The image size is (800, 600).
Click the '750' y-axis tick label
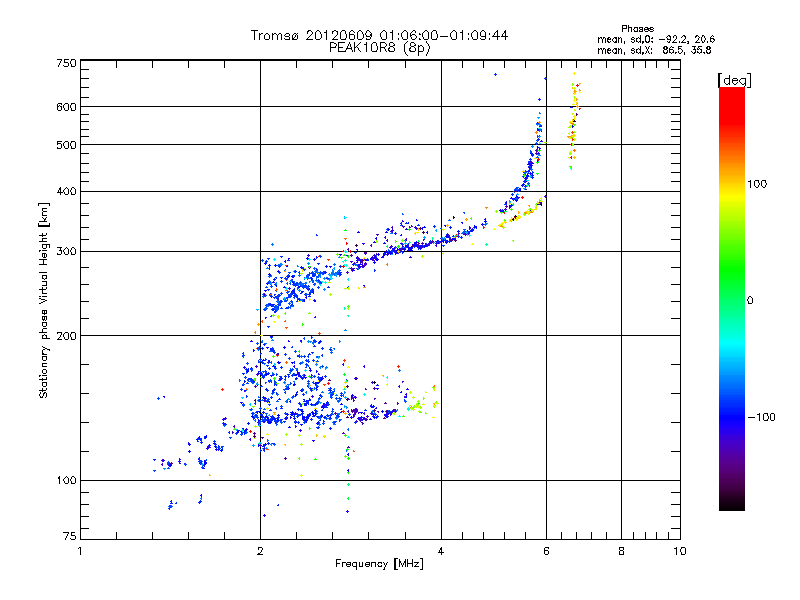coord(66,63)
